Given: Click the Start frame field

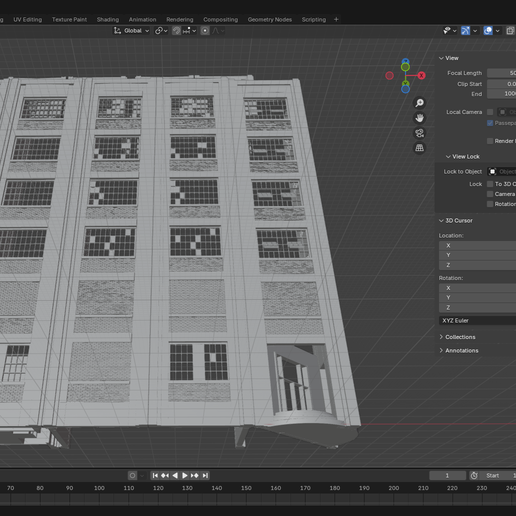Looking at the screenshot, I should pos(498,475).
